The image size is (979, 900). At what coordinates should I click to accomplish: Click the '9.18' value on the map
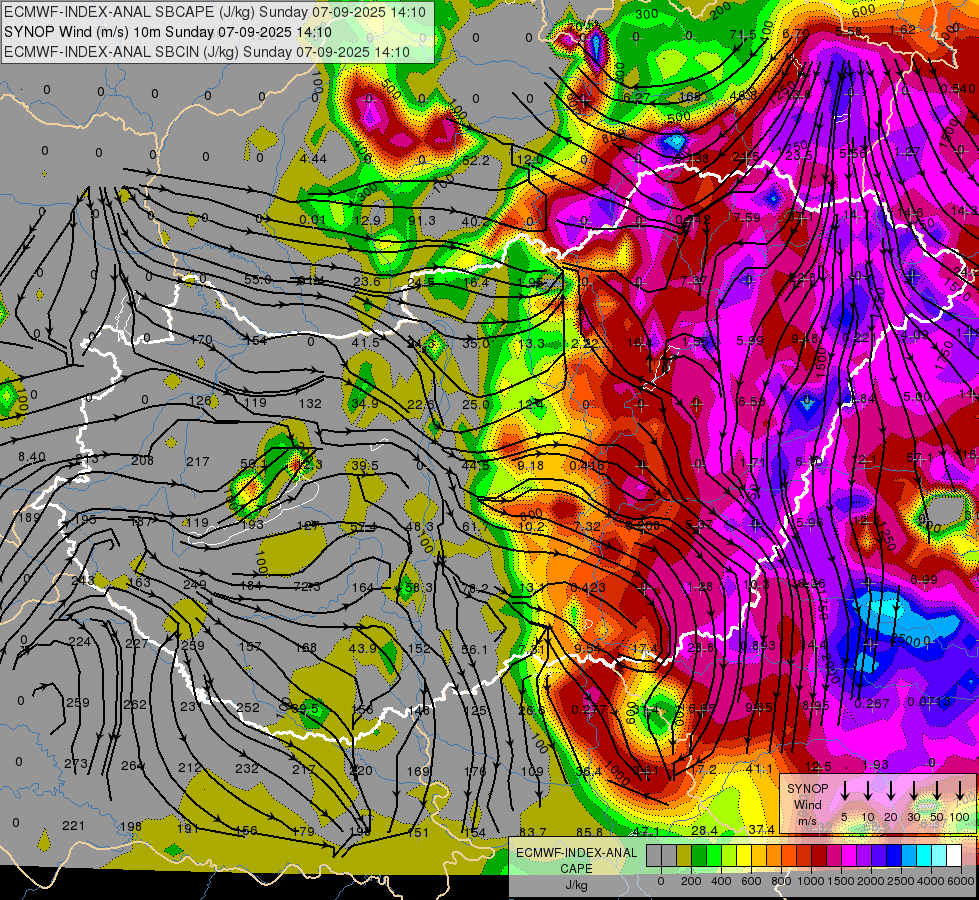[x=531, y=465]
